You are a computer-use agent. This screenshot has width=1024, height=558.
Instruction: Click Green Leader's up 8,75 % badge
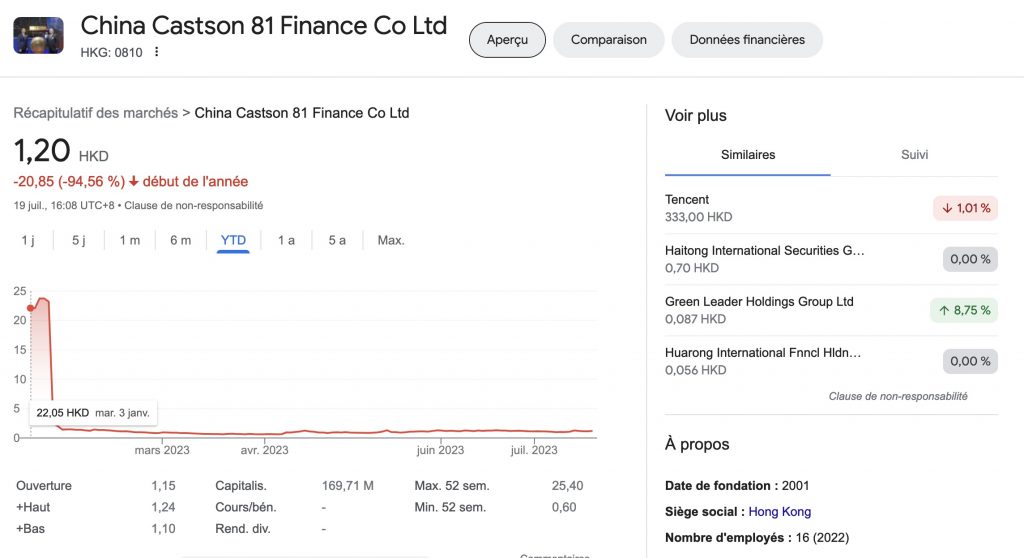pos(964,310)
